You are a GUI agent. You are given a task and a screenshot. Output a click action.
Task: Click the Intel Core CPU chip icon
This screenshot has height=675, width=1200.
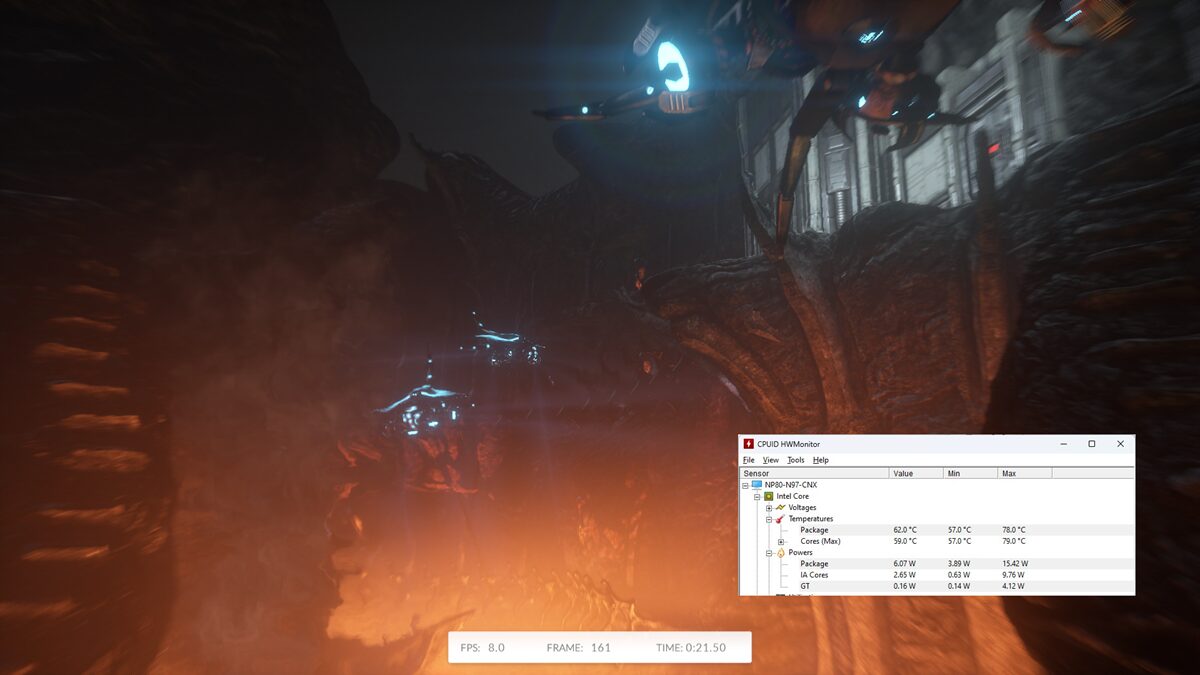click(x=768, y=496)
